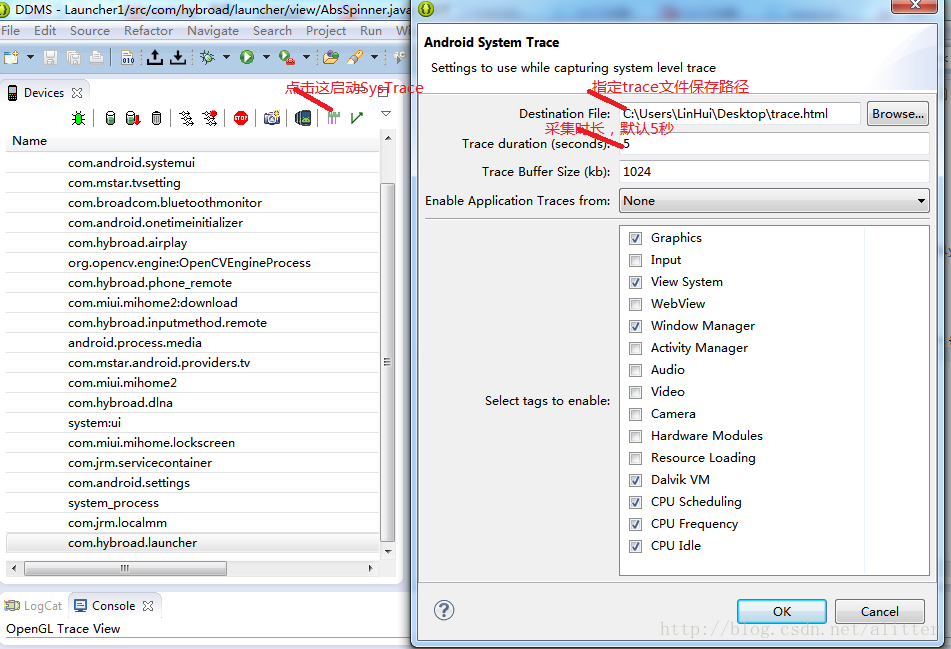Open the Enable Application Traces from dropdown
Screen dimensions: 951x649
(774, 201)
